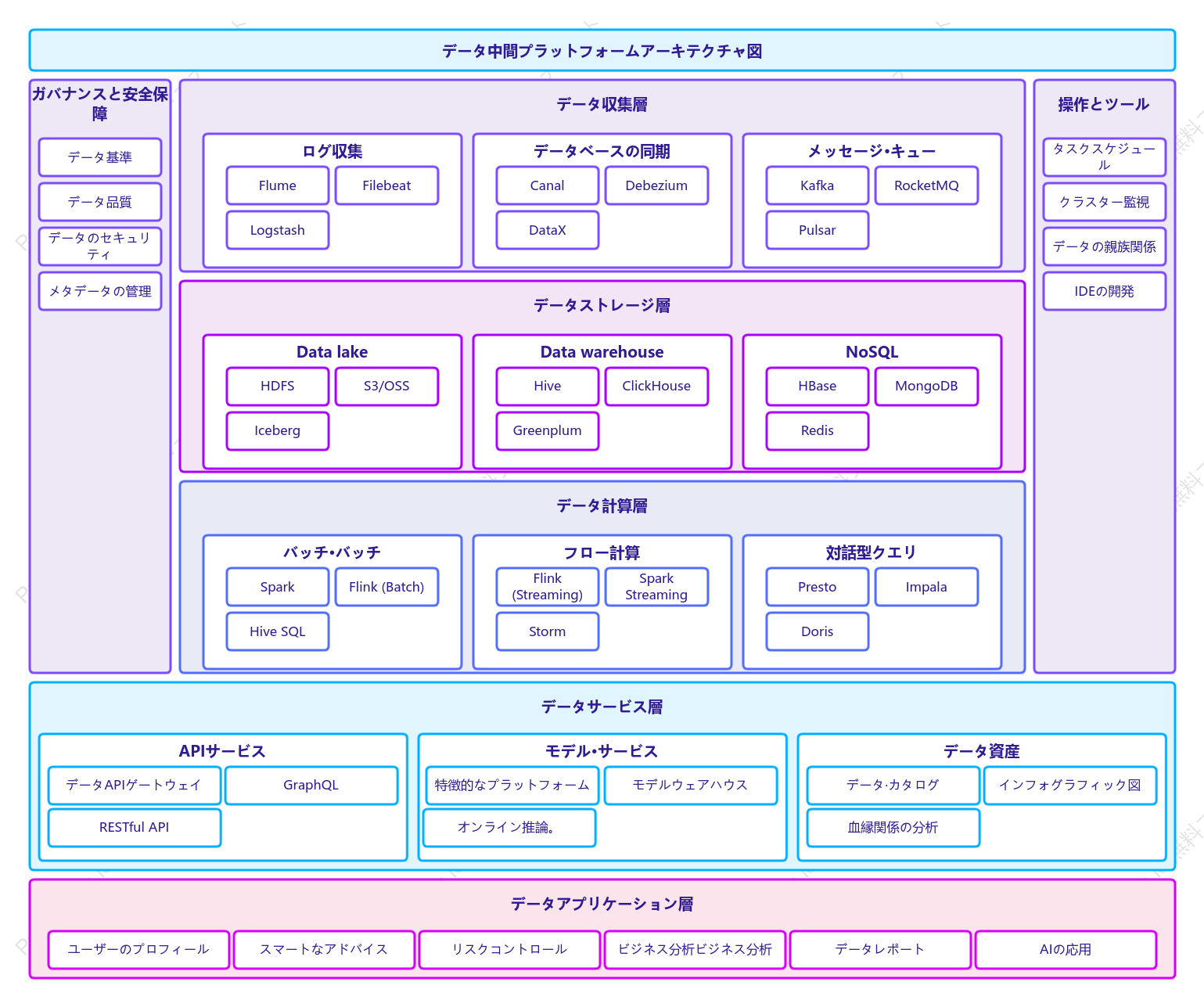Click the Flink (Batch) node
The height and width of the screenshot is (1007, 1204).
click(386, 587)
